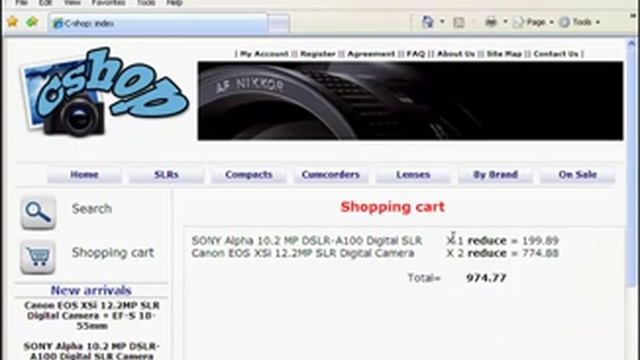
Task: Open a new blank browser tab
Action: point(279,24)
